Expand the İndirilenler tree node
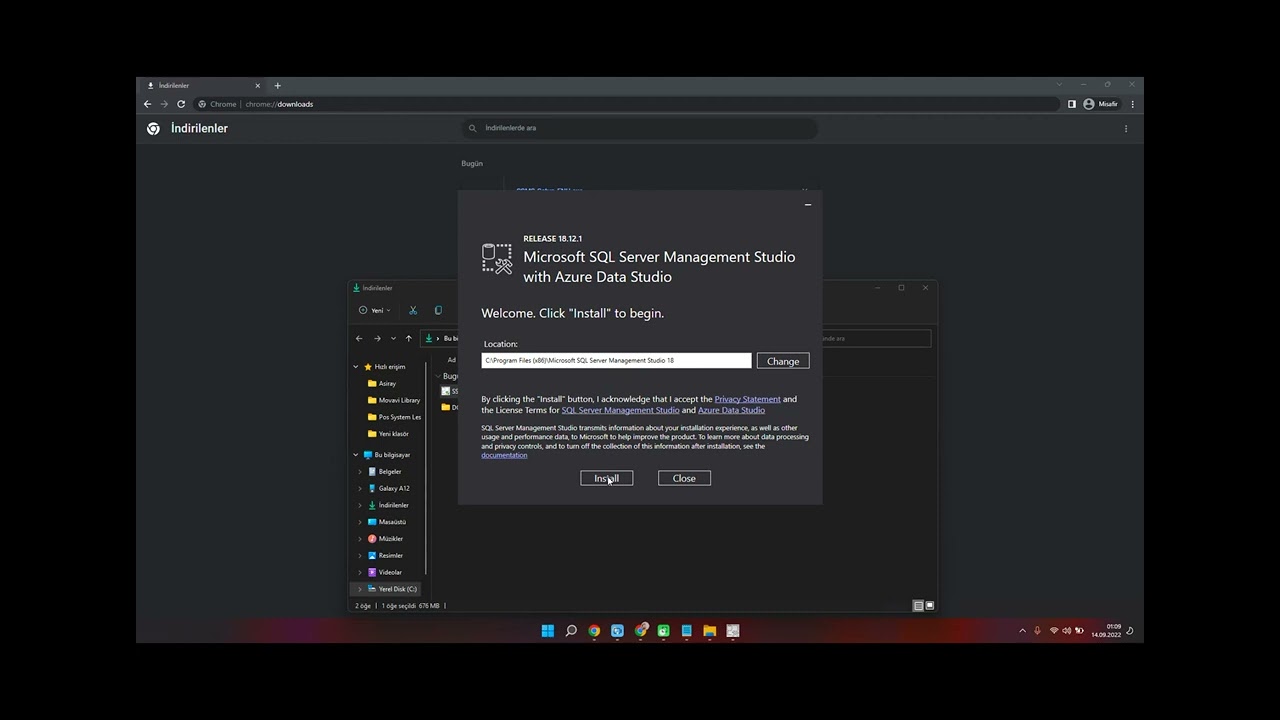The width and height of the screenshot is (1280, 720). (x=360, y=505)
